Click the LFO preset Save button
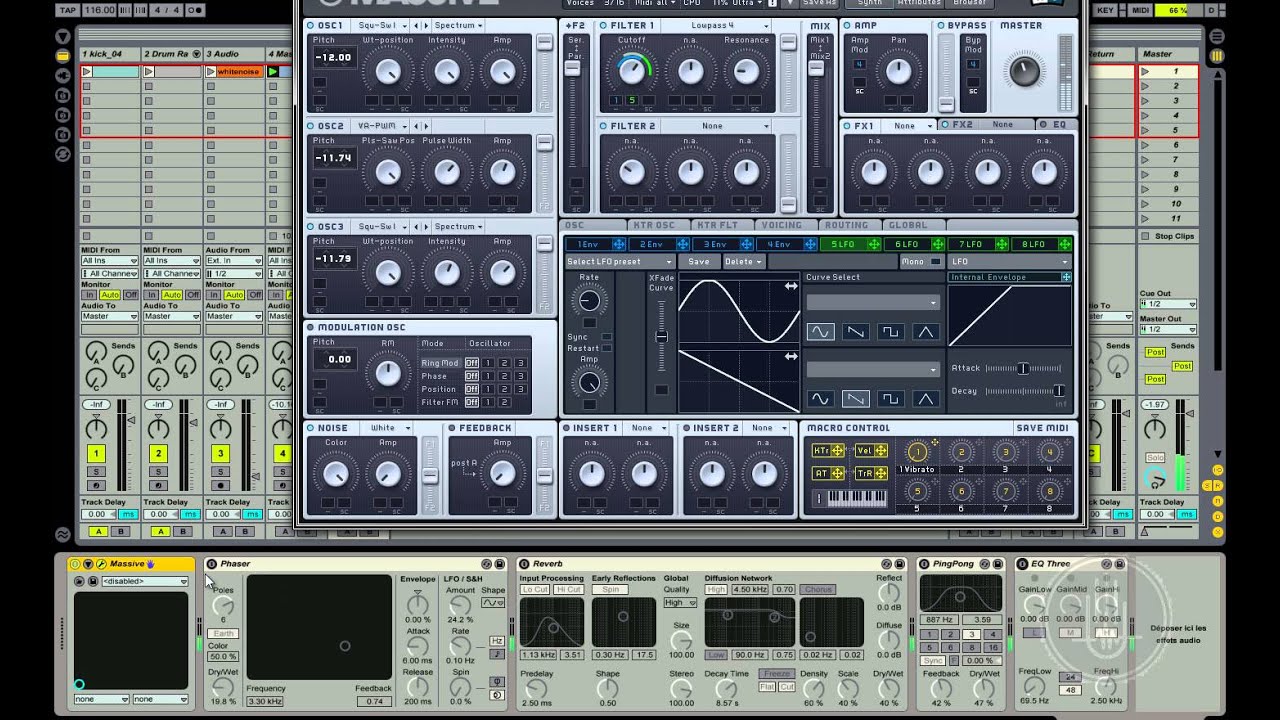Image resolution: width=1280 pixels, height=720 pixels. [x=699, y=262]
